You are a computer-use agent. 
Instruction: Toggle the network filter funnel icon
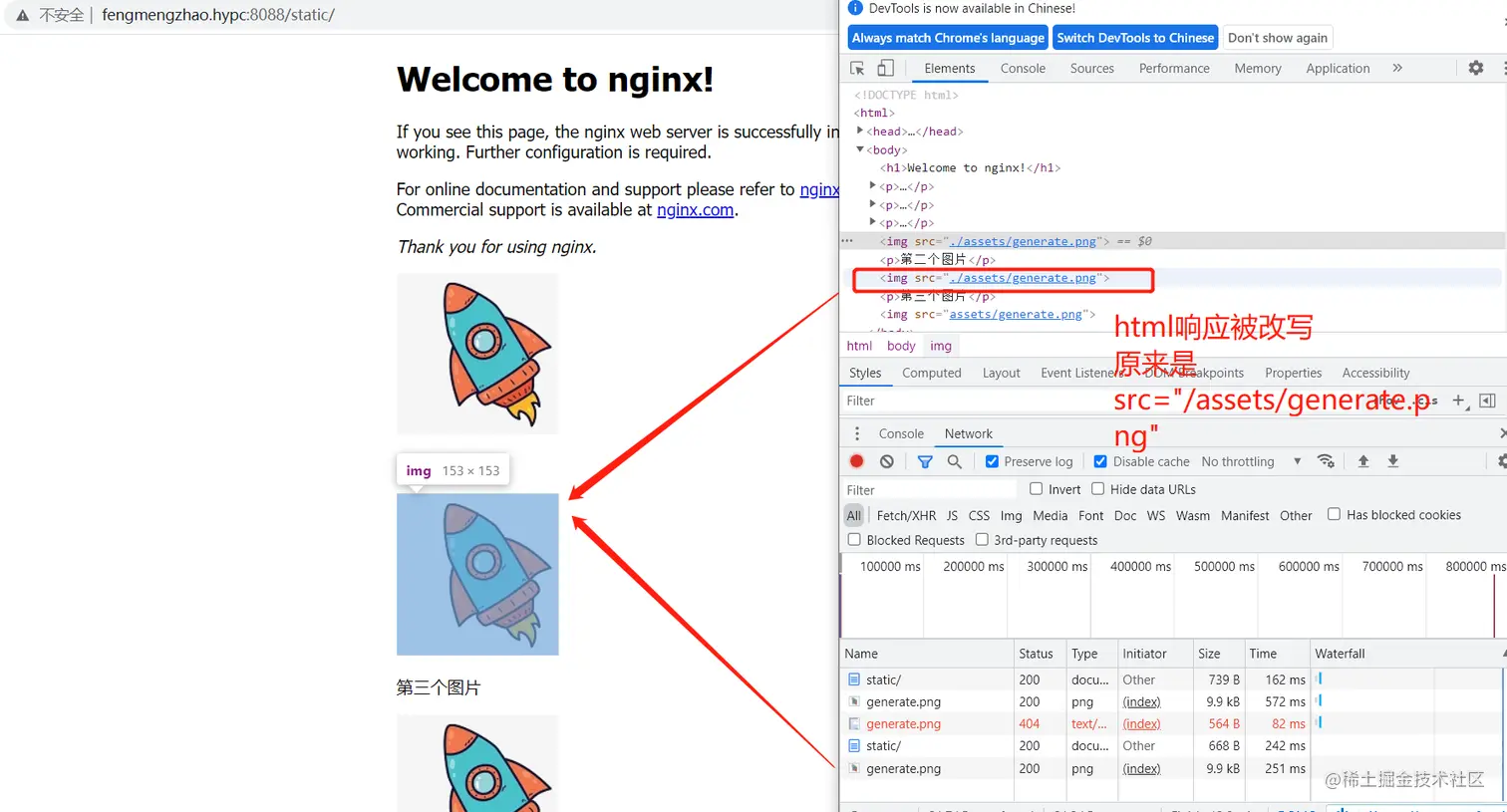[925, 461]
